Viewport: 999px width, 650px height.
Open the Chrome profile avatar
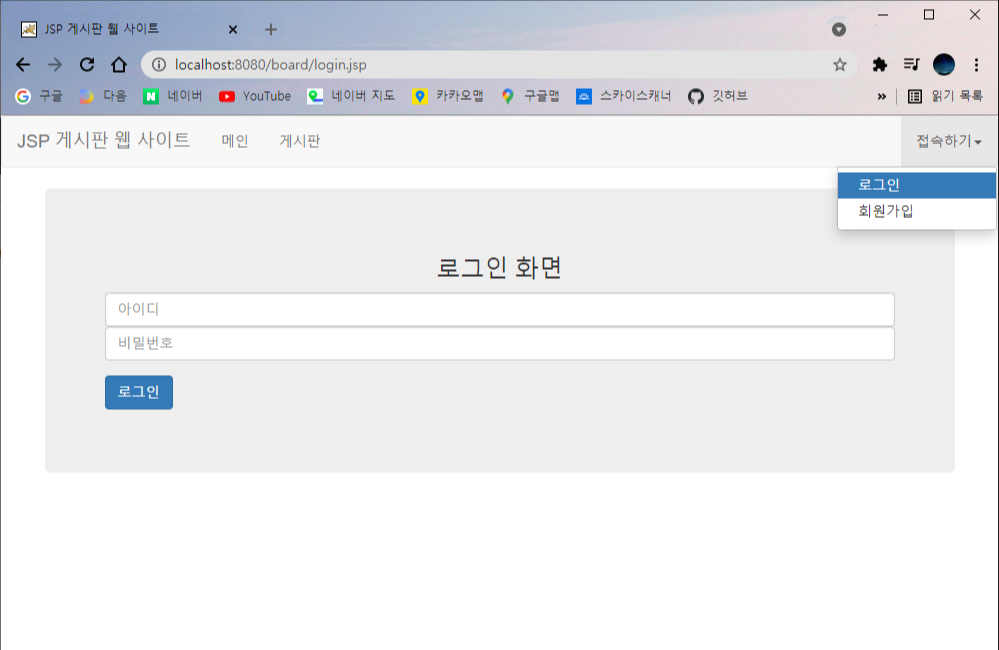pyautogui.click(x=944, y=64)
